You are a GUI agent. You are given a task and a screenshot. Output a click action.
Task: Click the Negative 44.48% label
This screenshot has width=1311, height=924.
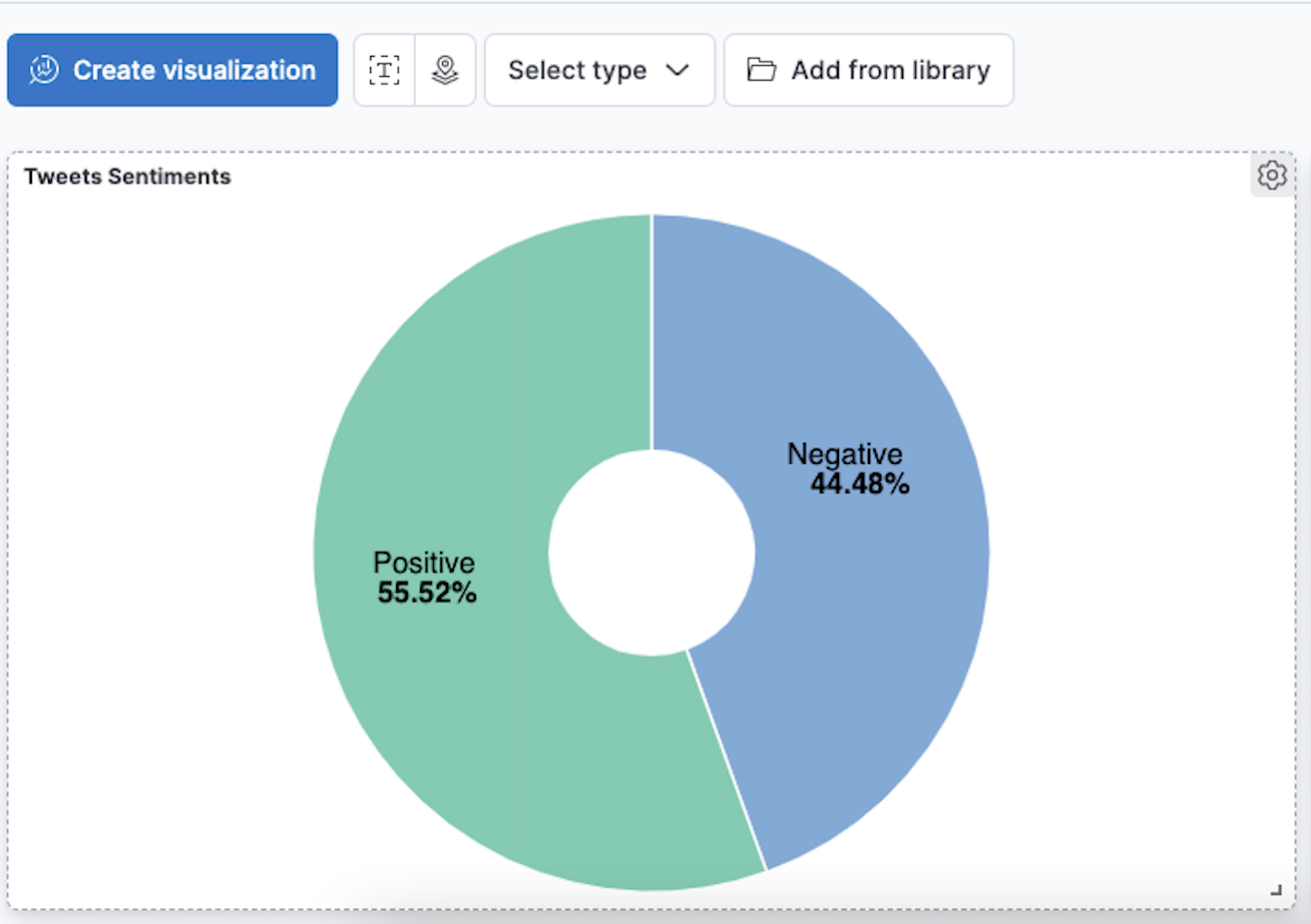point(845,468)
